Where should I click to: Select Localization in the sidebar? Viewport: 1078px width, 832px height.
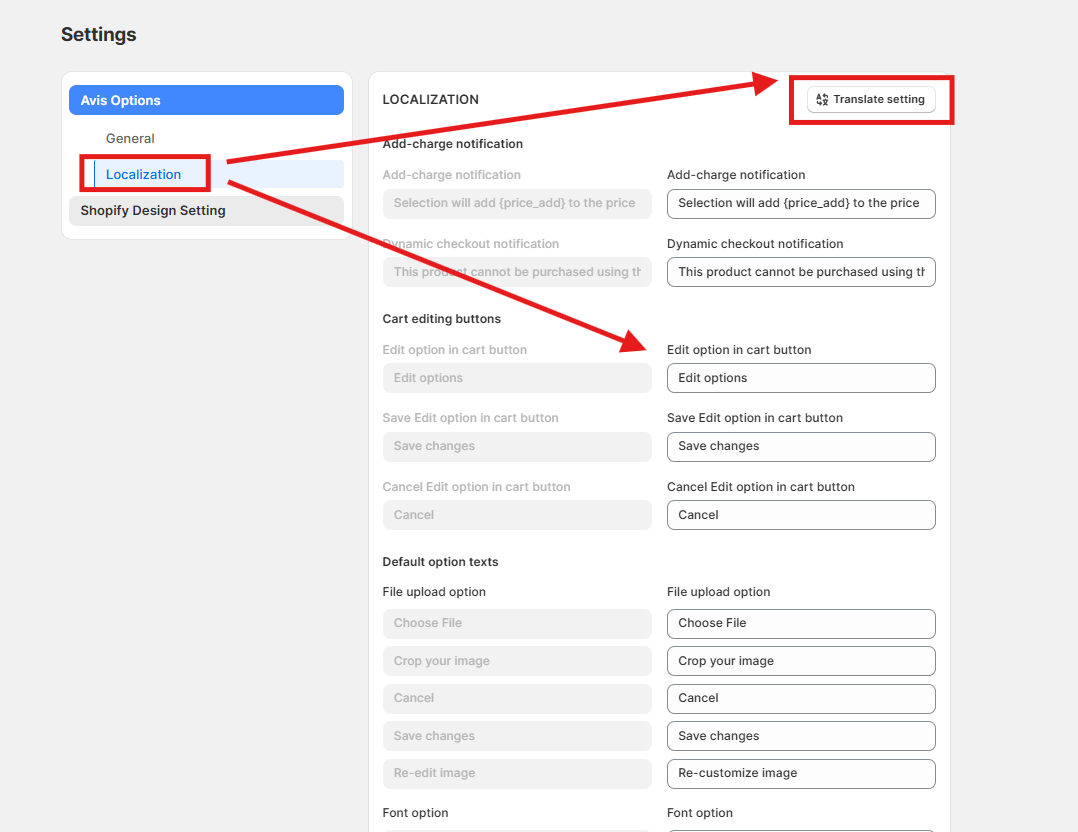pyautogui.click(x=144, y=174)
